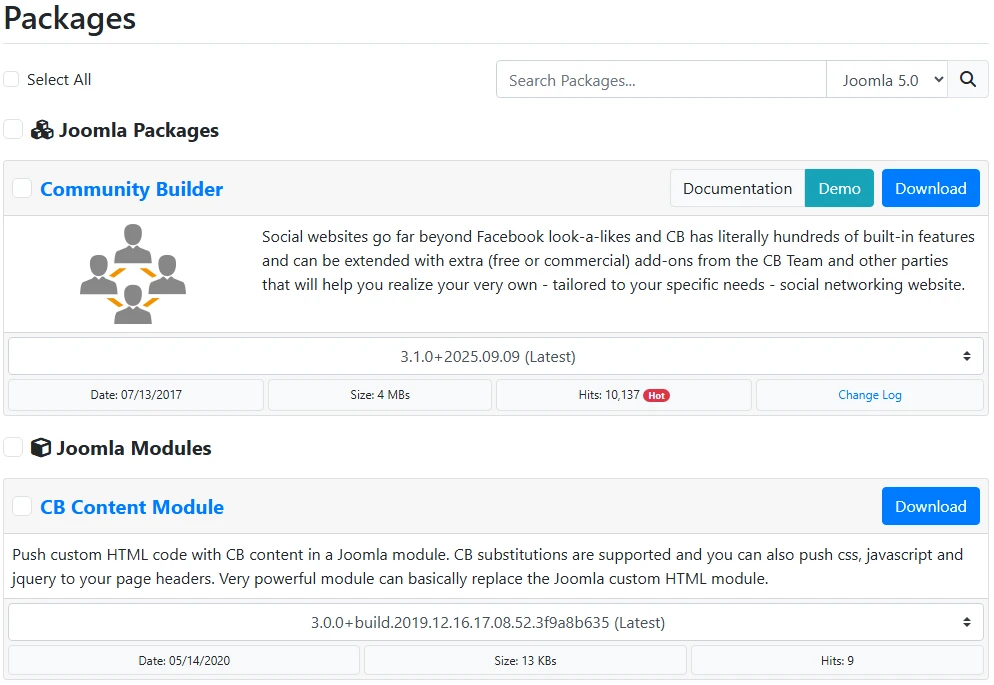Check the Joomla Packages group checkbox
This screenshot has height=685, width=994.
[13, 129]
